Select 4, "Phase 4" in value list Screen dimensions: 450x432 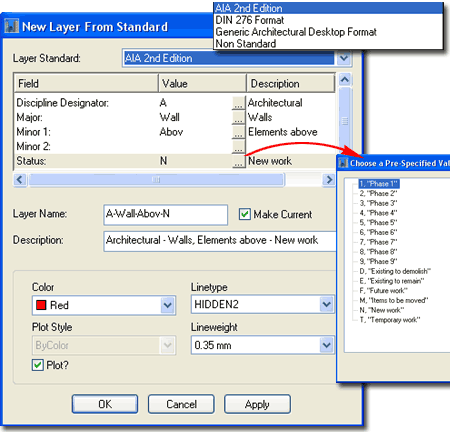tap(378, 213)
